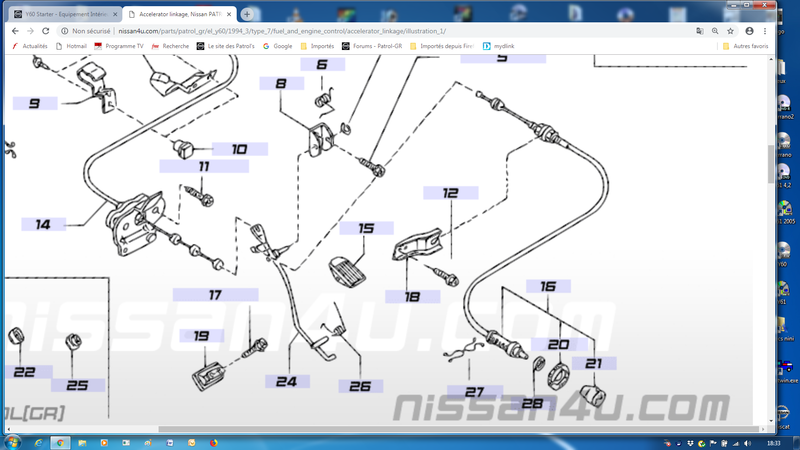Launch Firefox from the taskbar
Image resolution: width=800 pixels, height=450 pixels.
pyautogui.click(x=214, y=443)
